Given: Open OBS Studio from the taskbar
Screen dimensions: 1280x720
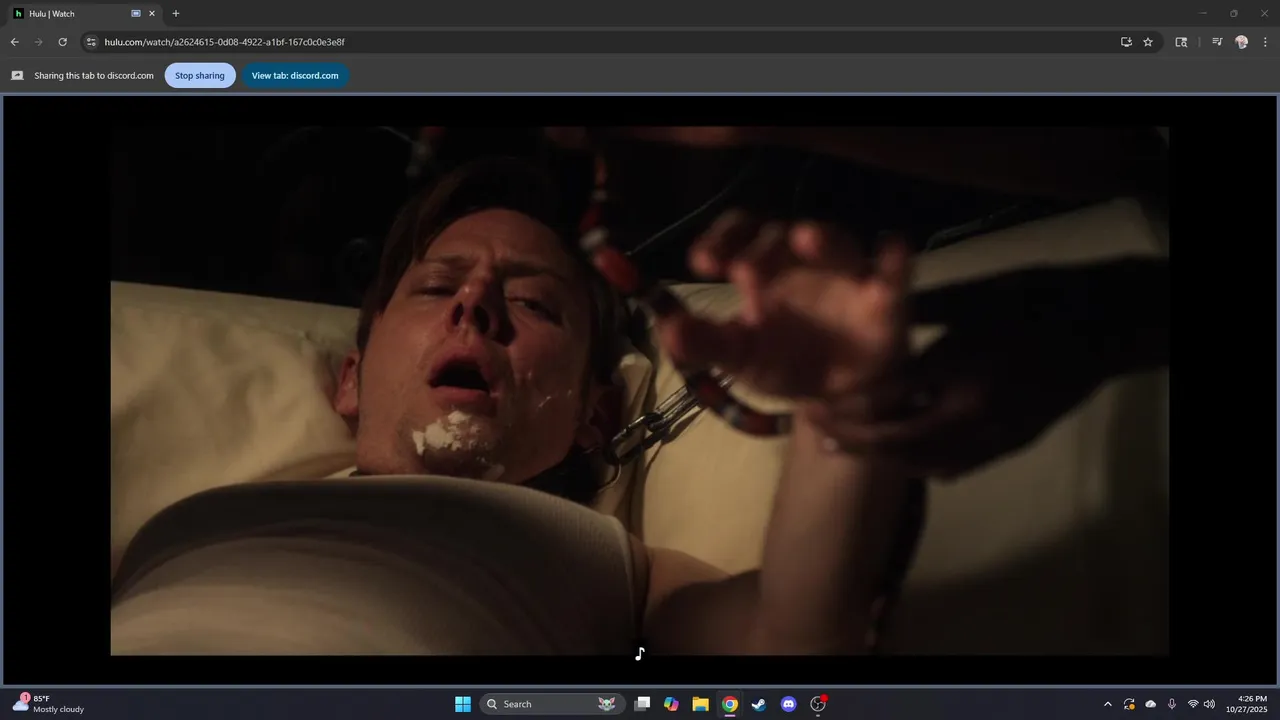Looking at the screenshot, I should 818,704.
